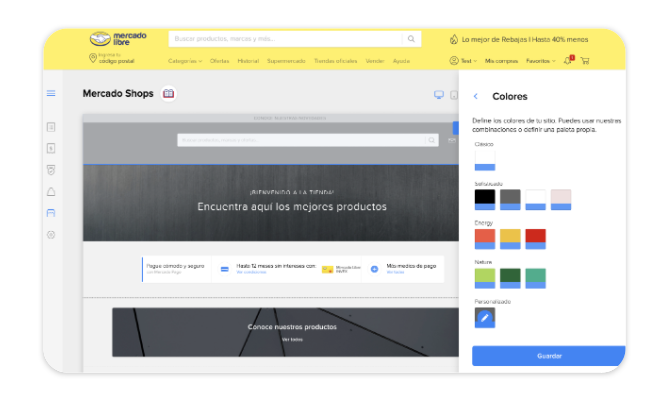
Task: Click the plus icon for Más medios de pago
Action: [374, 269]
